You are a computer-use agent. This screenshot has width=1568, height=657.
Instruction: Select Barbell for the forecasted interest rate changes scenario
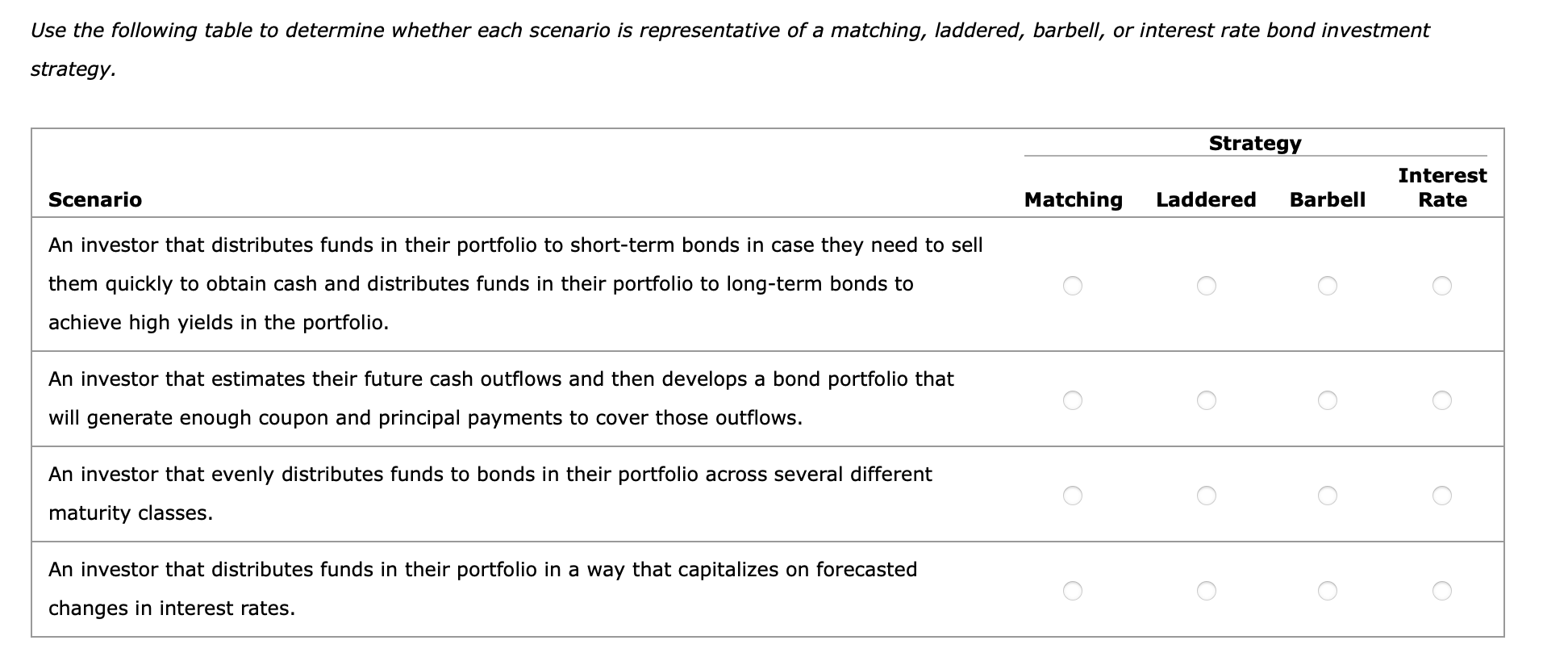tap(1328, 591)
